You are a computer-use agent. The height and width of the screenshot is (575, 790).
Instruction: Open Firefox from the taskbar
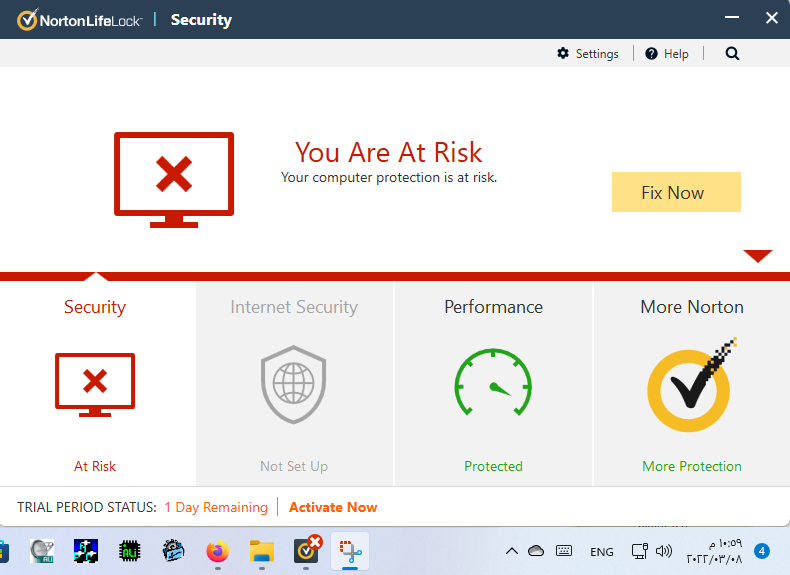[218, 551]
